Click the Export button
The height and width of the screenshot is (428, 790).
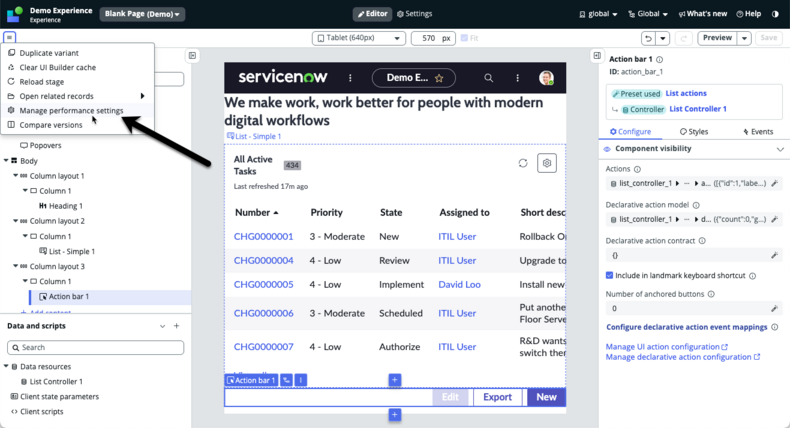497,397
